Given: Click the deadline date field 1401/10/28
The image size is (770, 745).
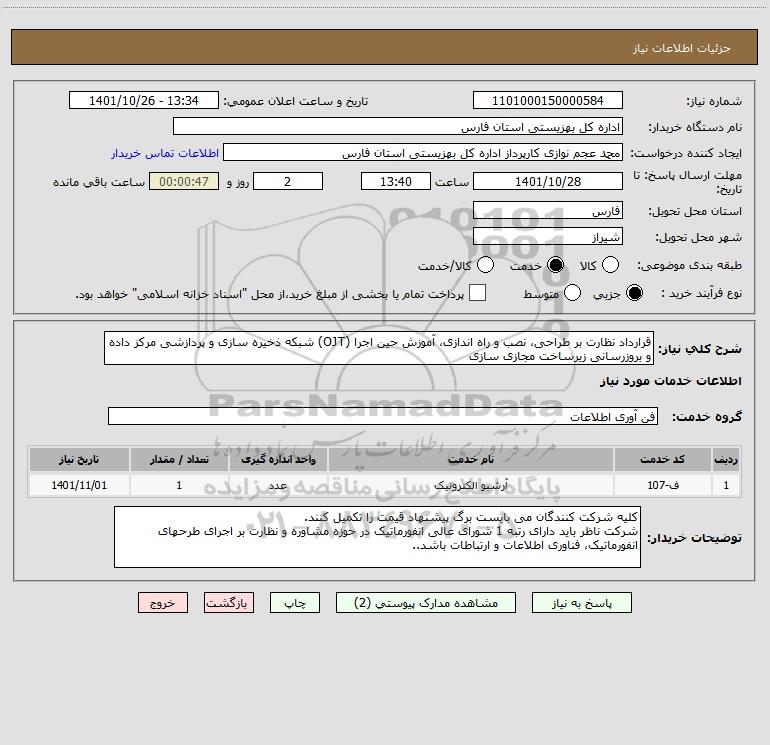Looking at the screenshot, I should 548,181.
